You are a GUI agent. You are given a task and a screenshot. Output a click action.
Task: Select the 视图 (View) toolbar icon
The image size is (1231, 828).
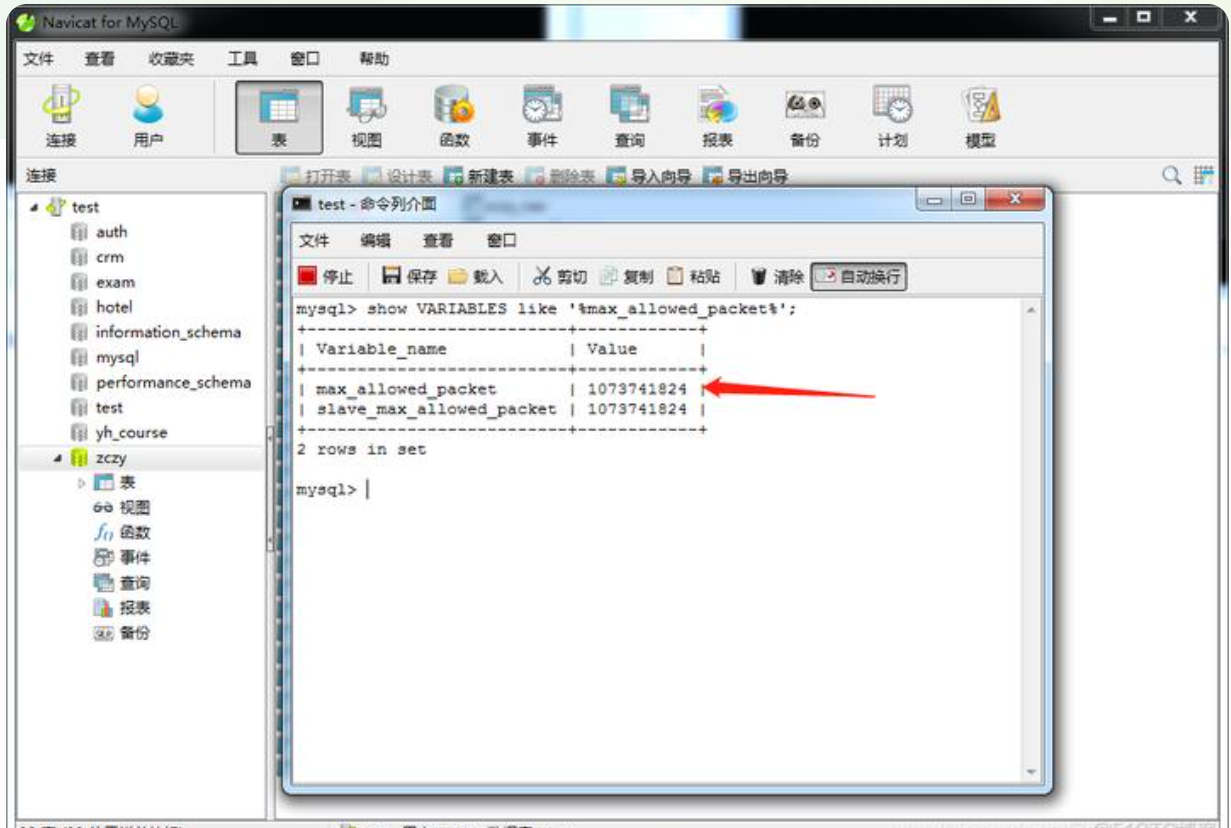pyautogui.click(x=366, y=116)
